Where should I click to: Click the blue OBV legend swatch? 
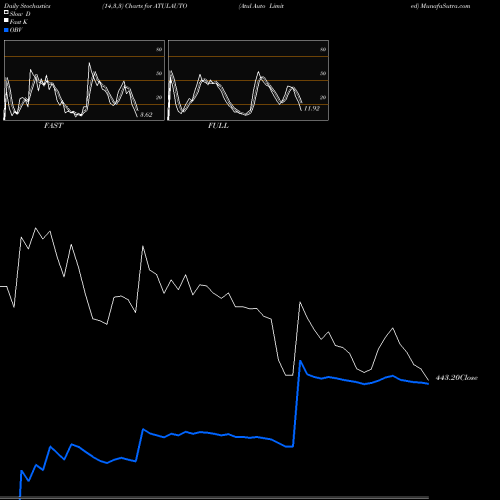[6, 30]
